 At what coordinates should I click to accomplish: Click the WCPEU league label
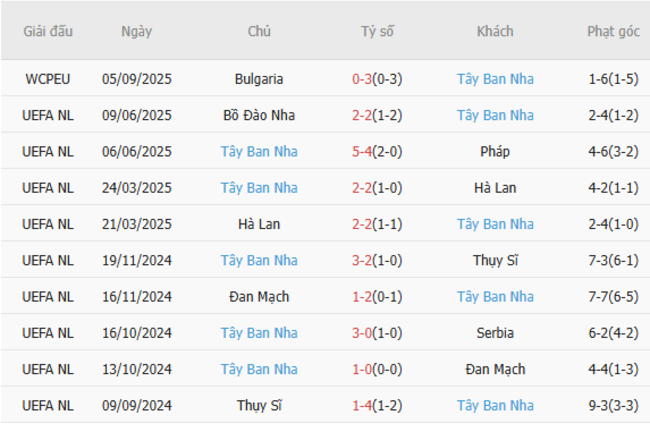[49, 79]
